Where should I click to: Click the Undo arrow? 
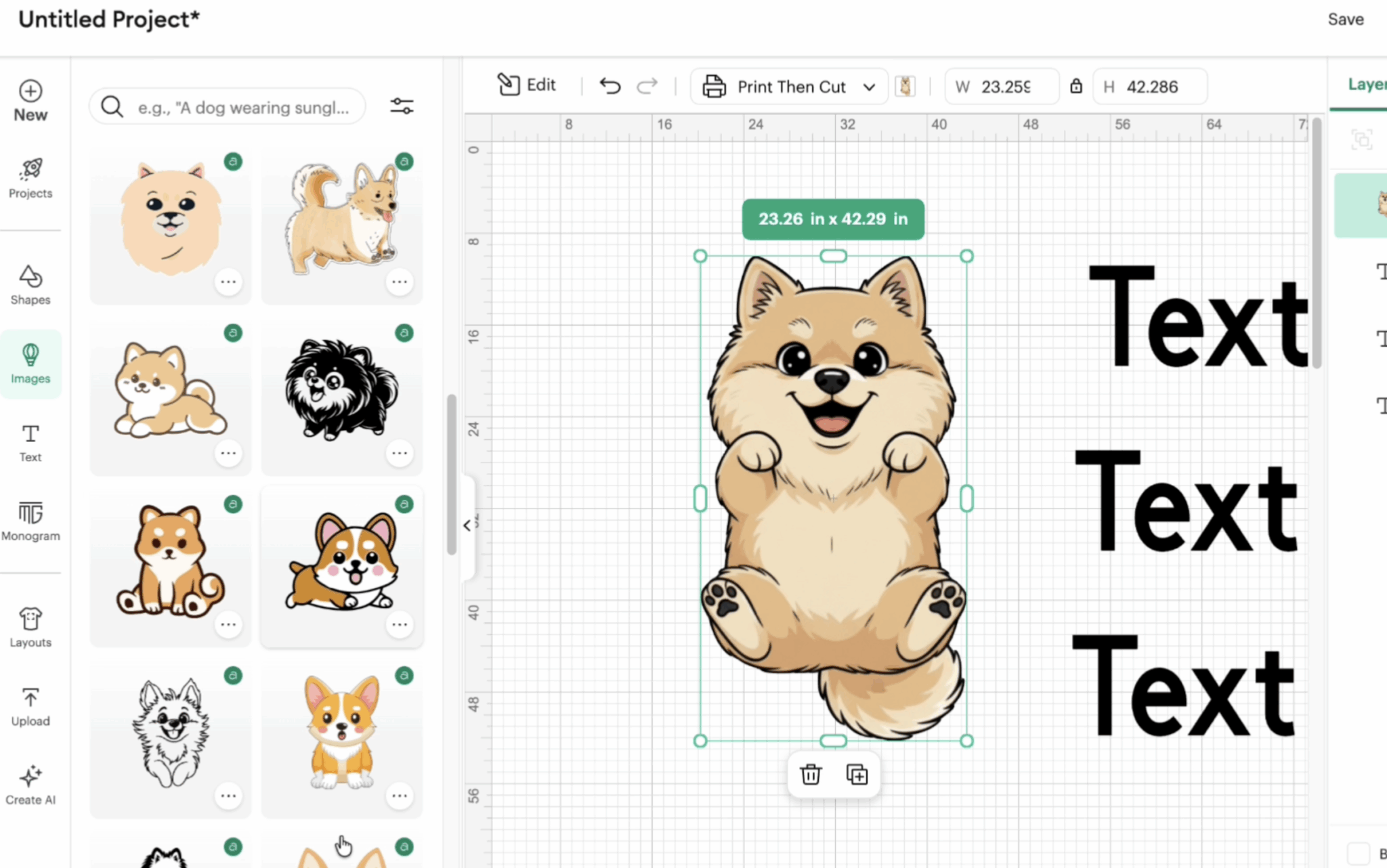(610, 86)
